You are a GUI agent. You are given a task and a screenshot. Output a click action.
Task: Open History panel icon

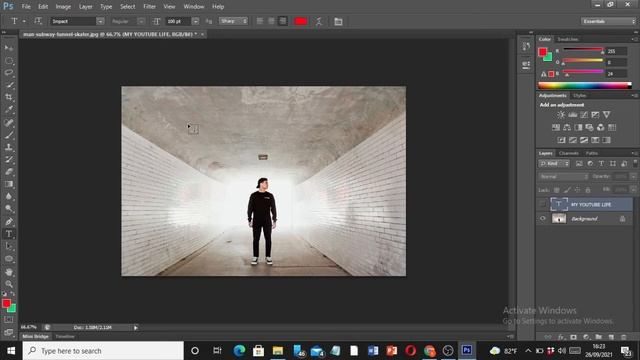tap(526, 46)
